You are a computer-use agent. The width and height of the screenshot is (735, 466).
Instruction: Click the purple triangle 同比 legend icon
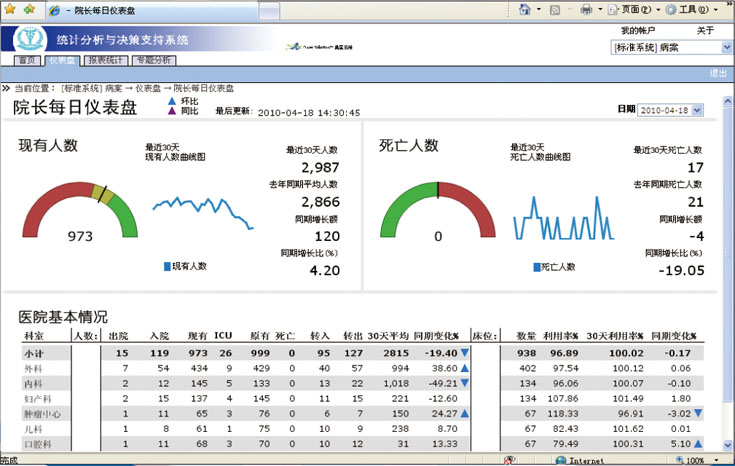(x=172, y=111)
